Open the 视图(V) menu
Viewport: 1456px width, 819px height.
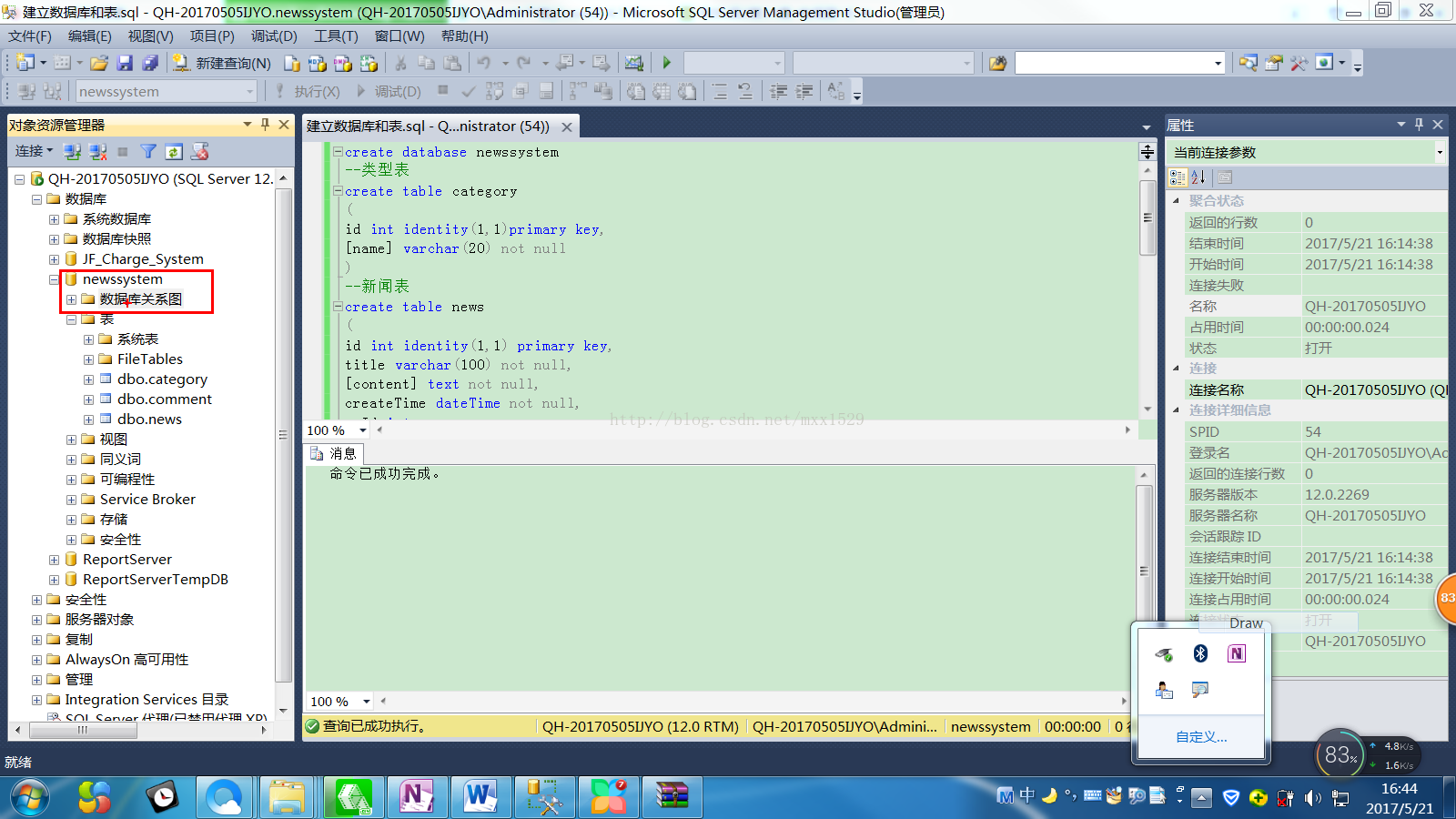click(x=150, y=35)
